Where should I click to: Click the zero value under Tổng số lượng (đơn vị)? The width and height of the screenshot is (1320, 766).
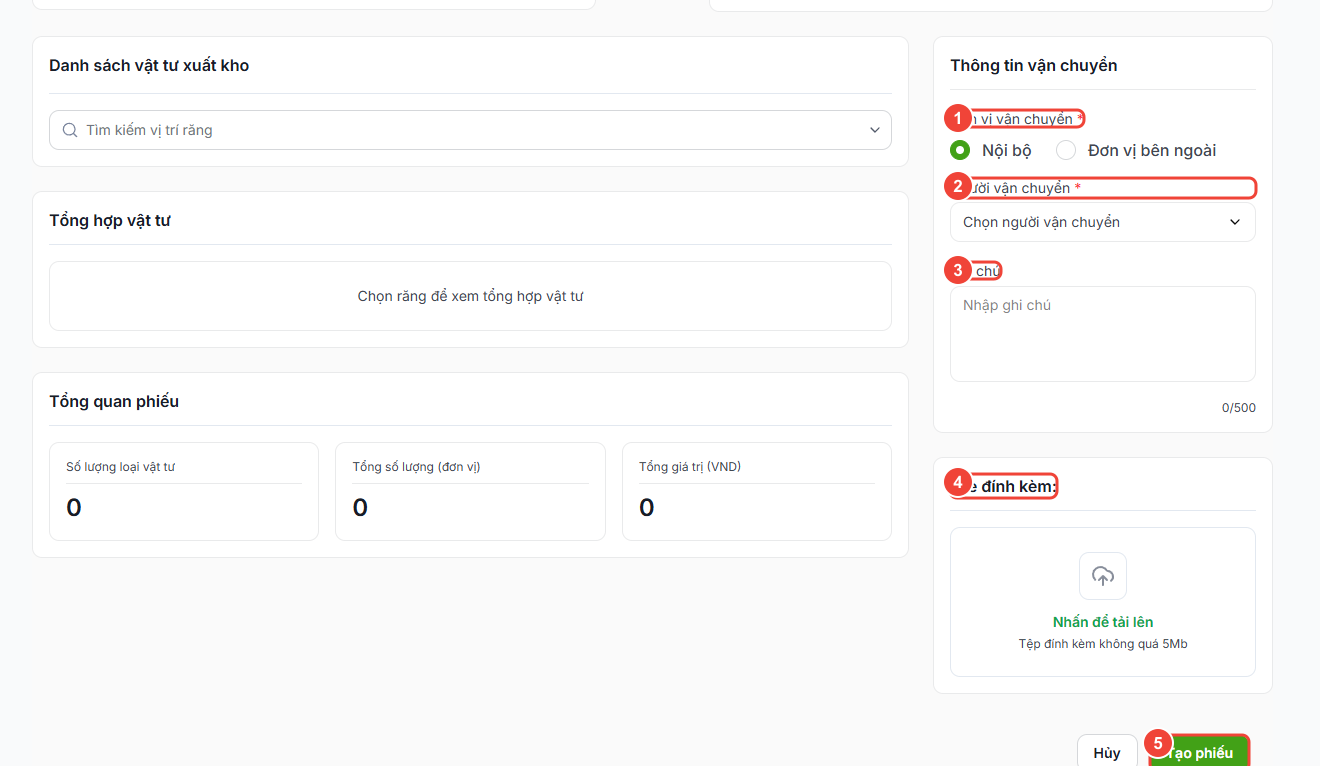pos(360,508)
